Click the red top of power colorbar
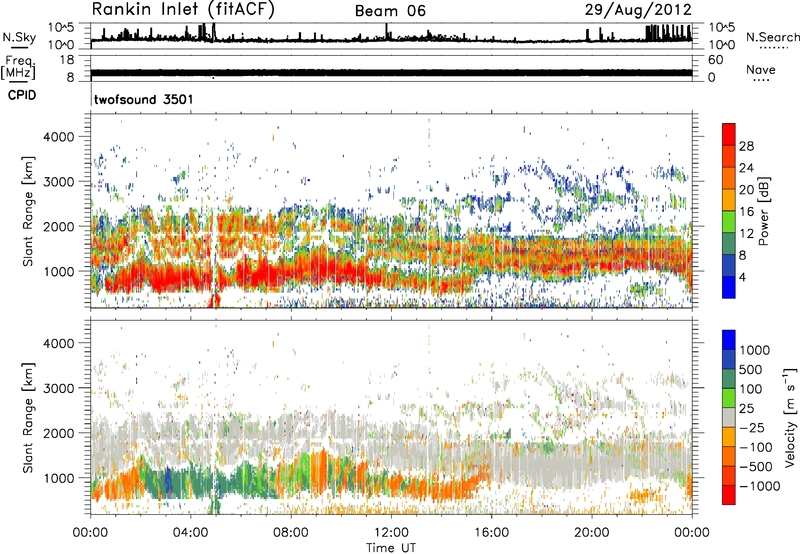Screen dimensions: 800x554 point(729,135)
